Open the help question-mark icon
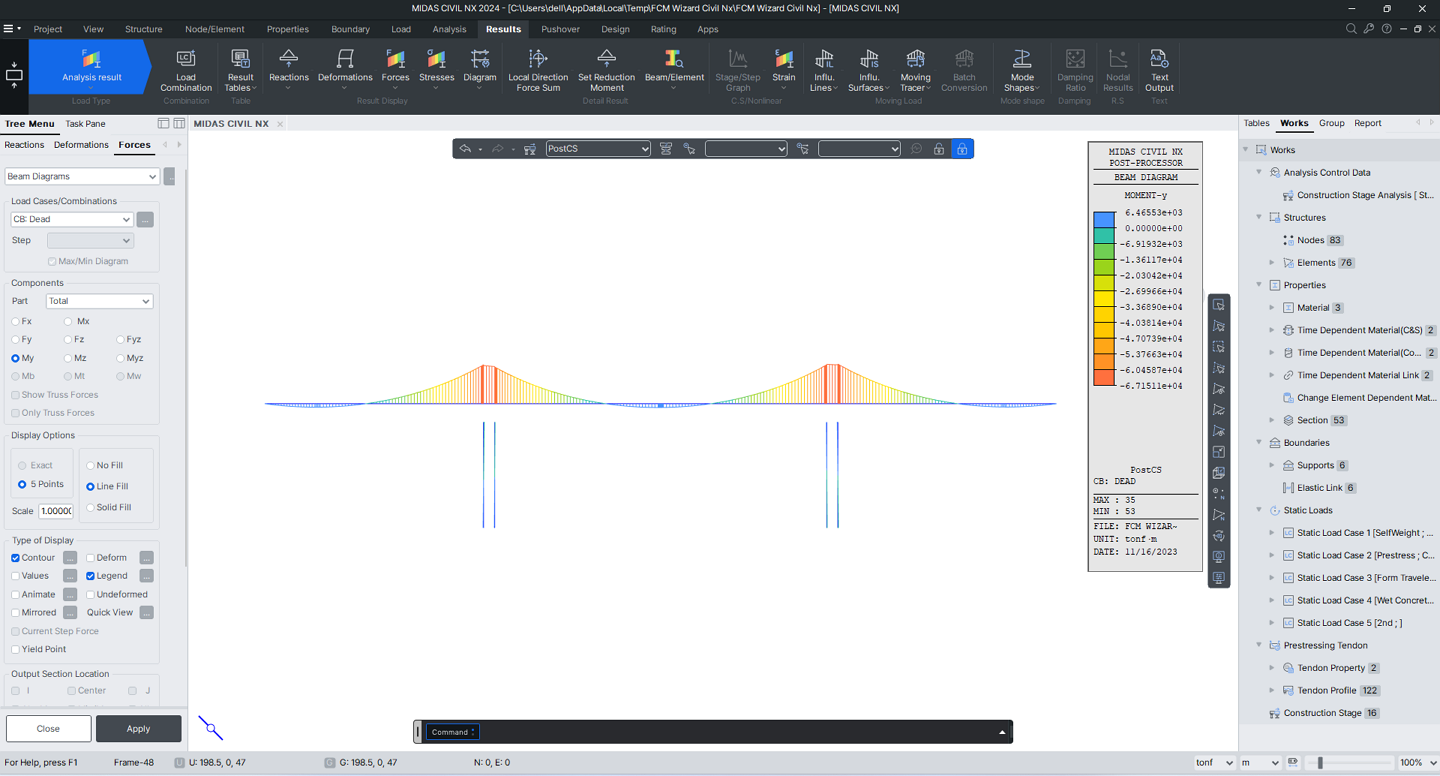This screenshot has width=1440, height=776. pos(1386,29)
